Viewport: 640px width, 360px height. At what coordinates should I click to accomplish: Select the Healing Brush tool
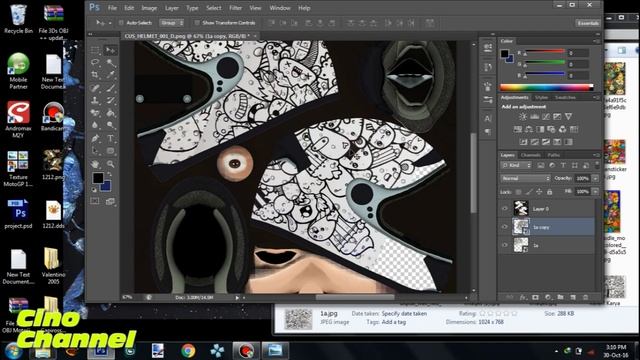pos(95,88)
